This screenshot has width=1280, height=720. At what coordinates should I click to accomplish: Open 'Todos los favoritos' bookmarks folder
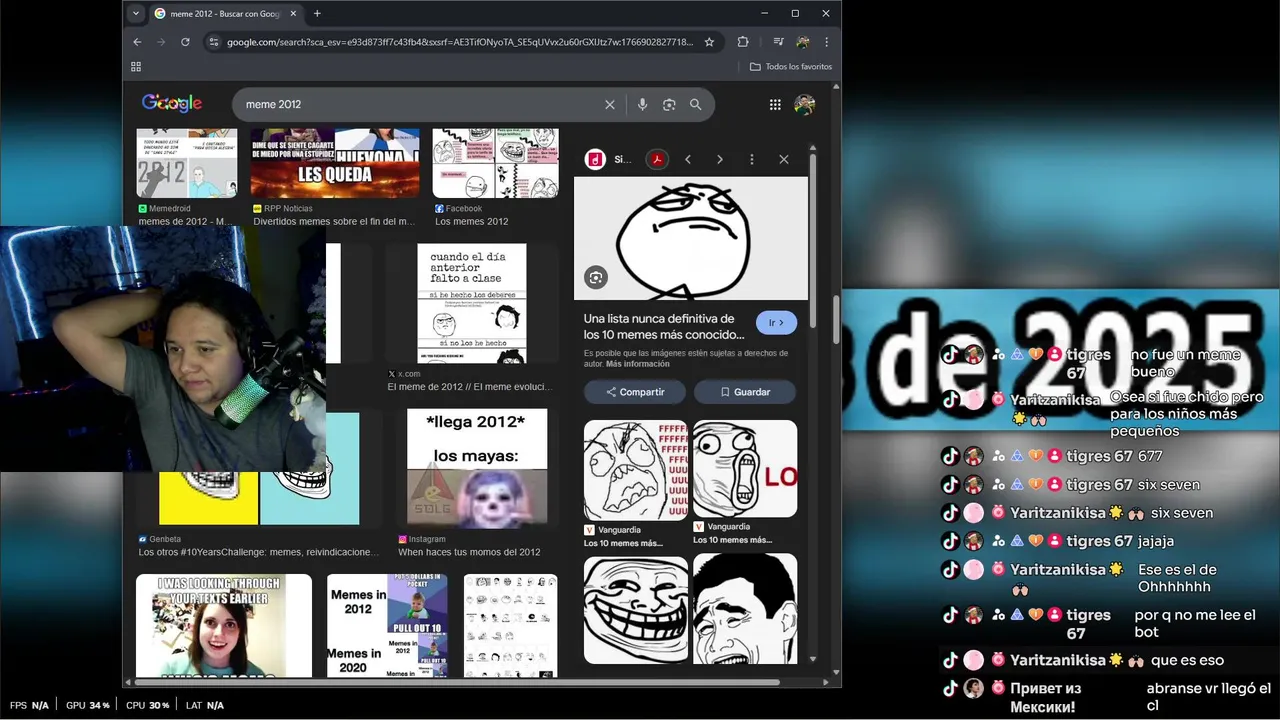pyautogui.click(x=791, y=67)
